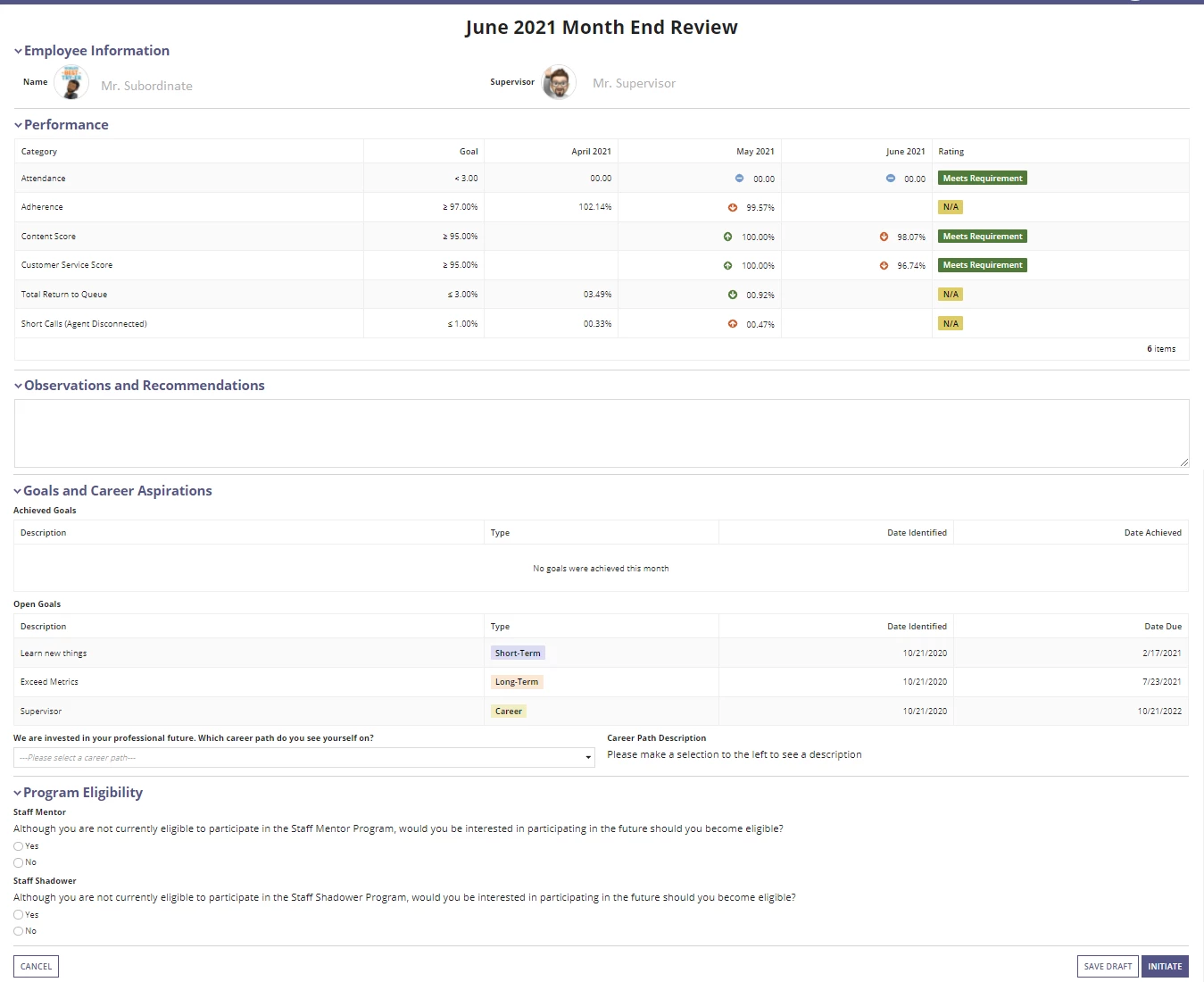The image size is (1204, 982).
Task: Click Mr. Supervisor's avatar picture
Action: (559, 82)
